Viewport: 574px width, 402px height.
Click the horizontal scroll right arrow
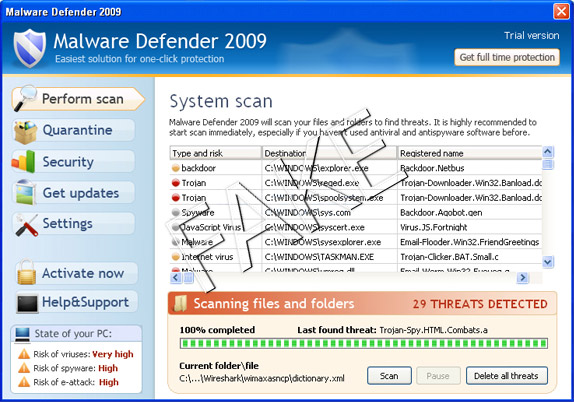pos(522,278)
